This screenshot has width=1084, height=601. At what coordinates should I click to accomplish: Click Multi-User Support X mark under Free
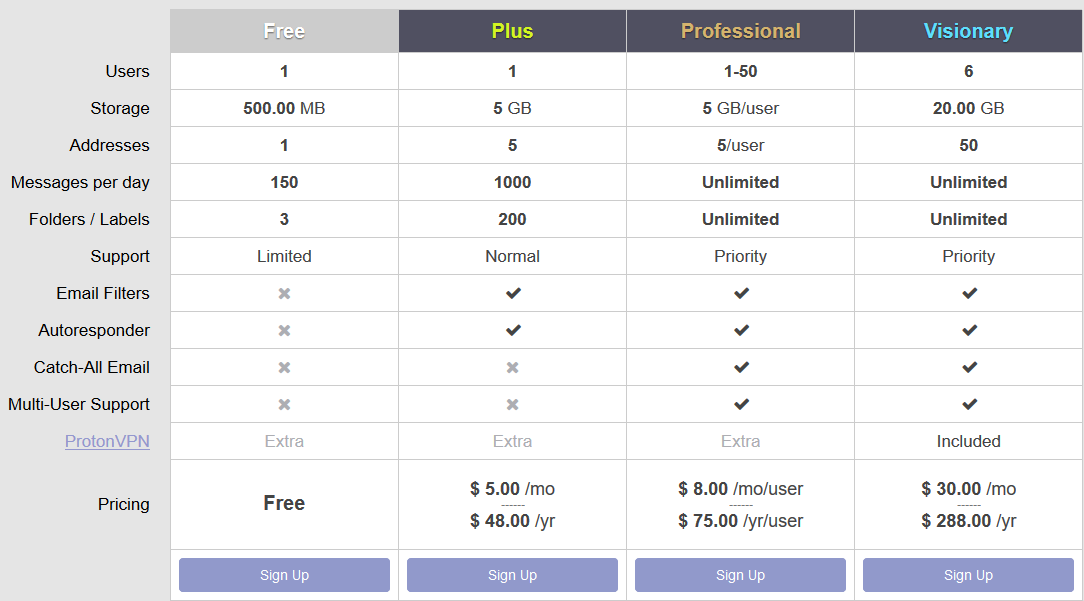tap(284, 404)
